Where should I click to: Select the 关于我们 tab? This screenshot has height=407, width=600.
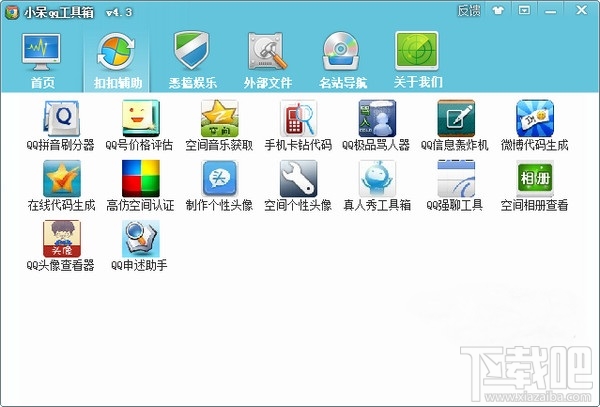(417, 60)
